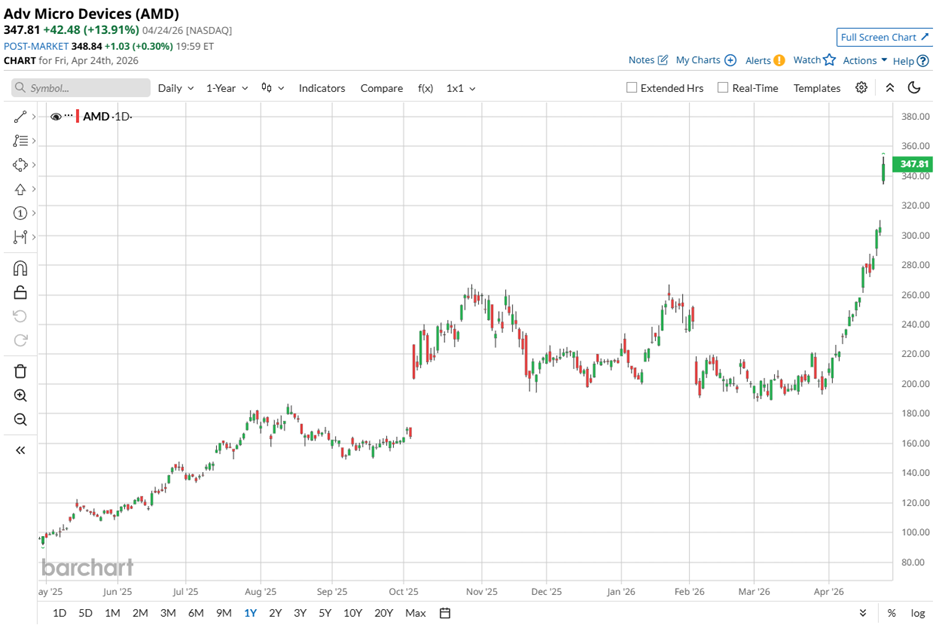The width and height of the screenshot is (936, 631).
Task: Switch to the 6M time range
Action: 196,613
